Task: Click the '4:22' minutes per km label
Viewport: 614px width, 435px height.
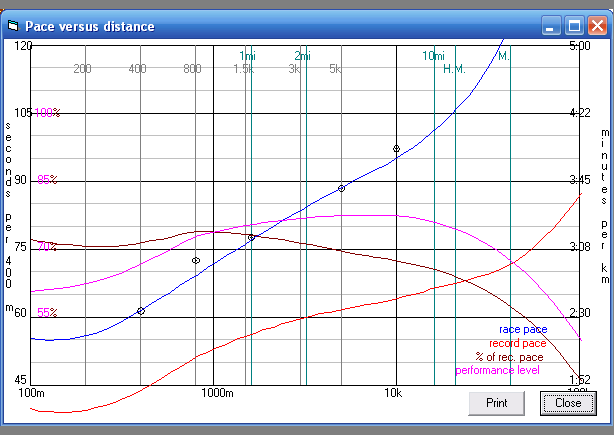Action: tap(579, 113)
